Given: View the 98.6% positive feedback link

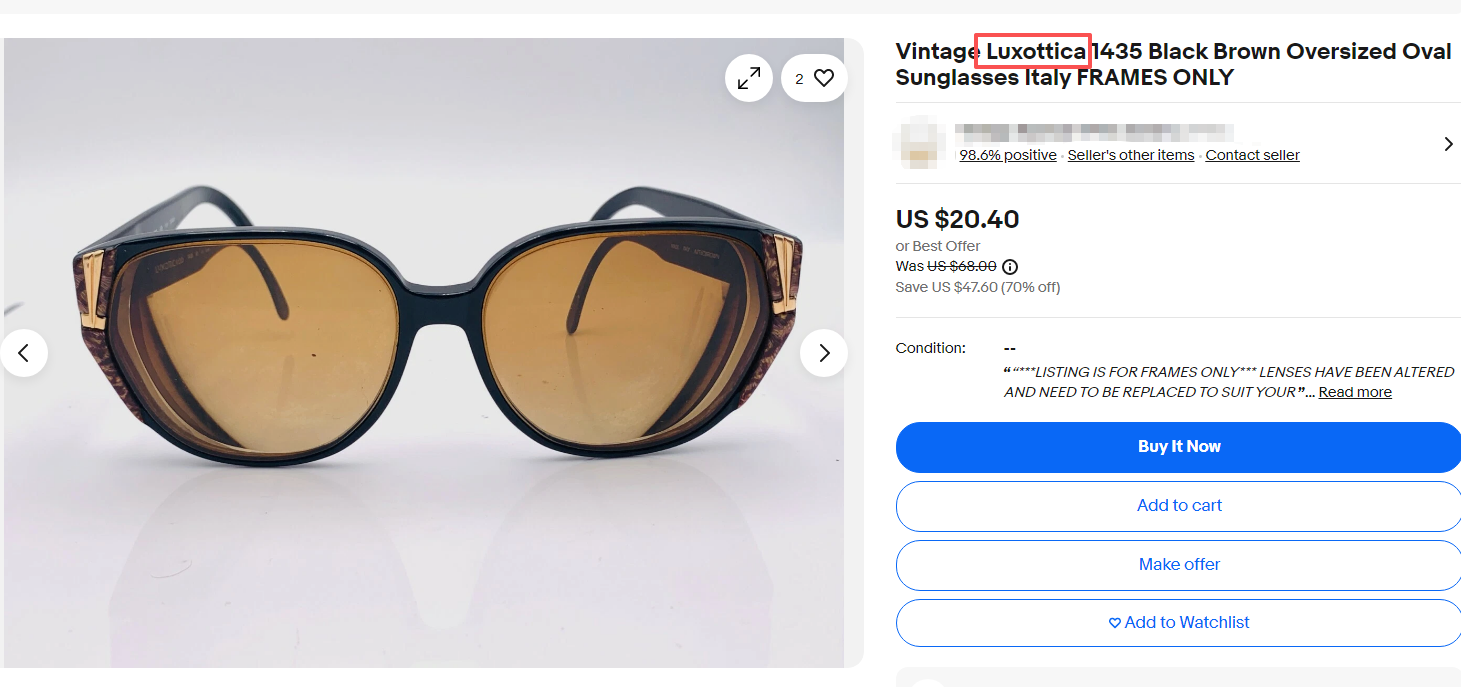Looking at the screenshot, I should [x=1007, y=155].
